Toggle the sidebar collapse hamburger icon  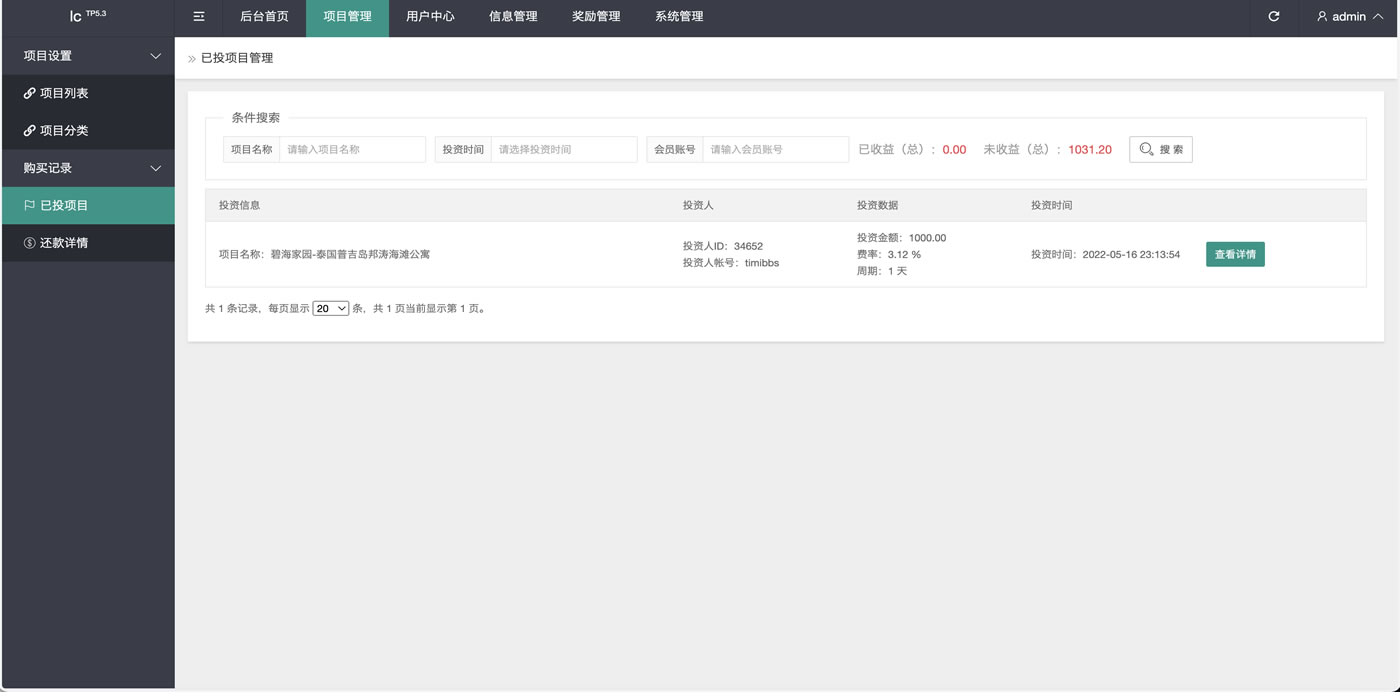(x=199, y=17)
